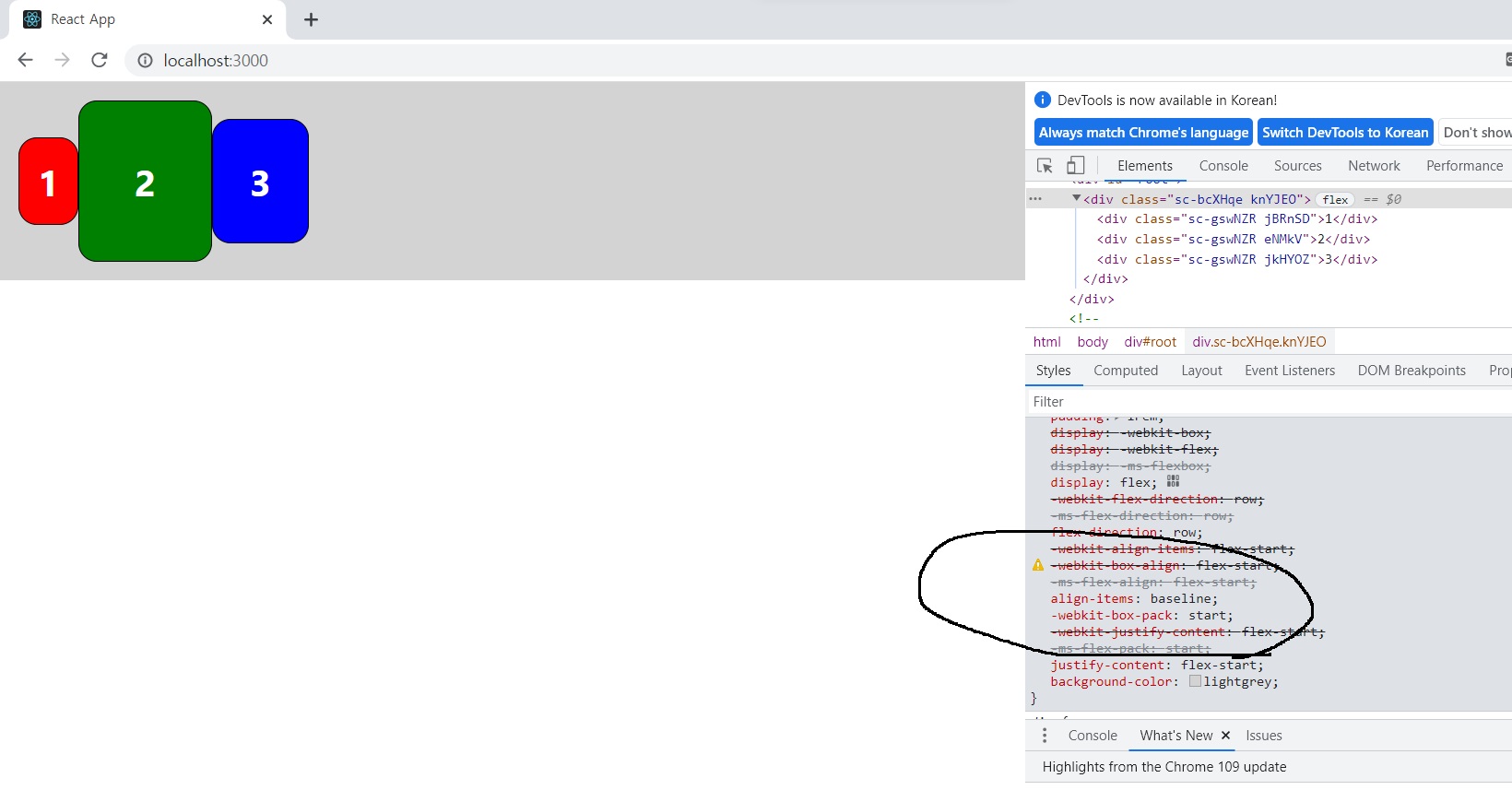Image resolution: width=1512 pixels, height=790 pixels.
Task: Open the Issues drawer tab
Action: [x=1264, y=736]
